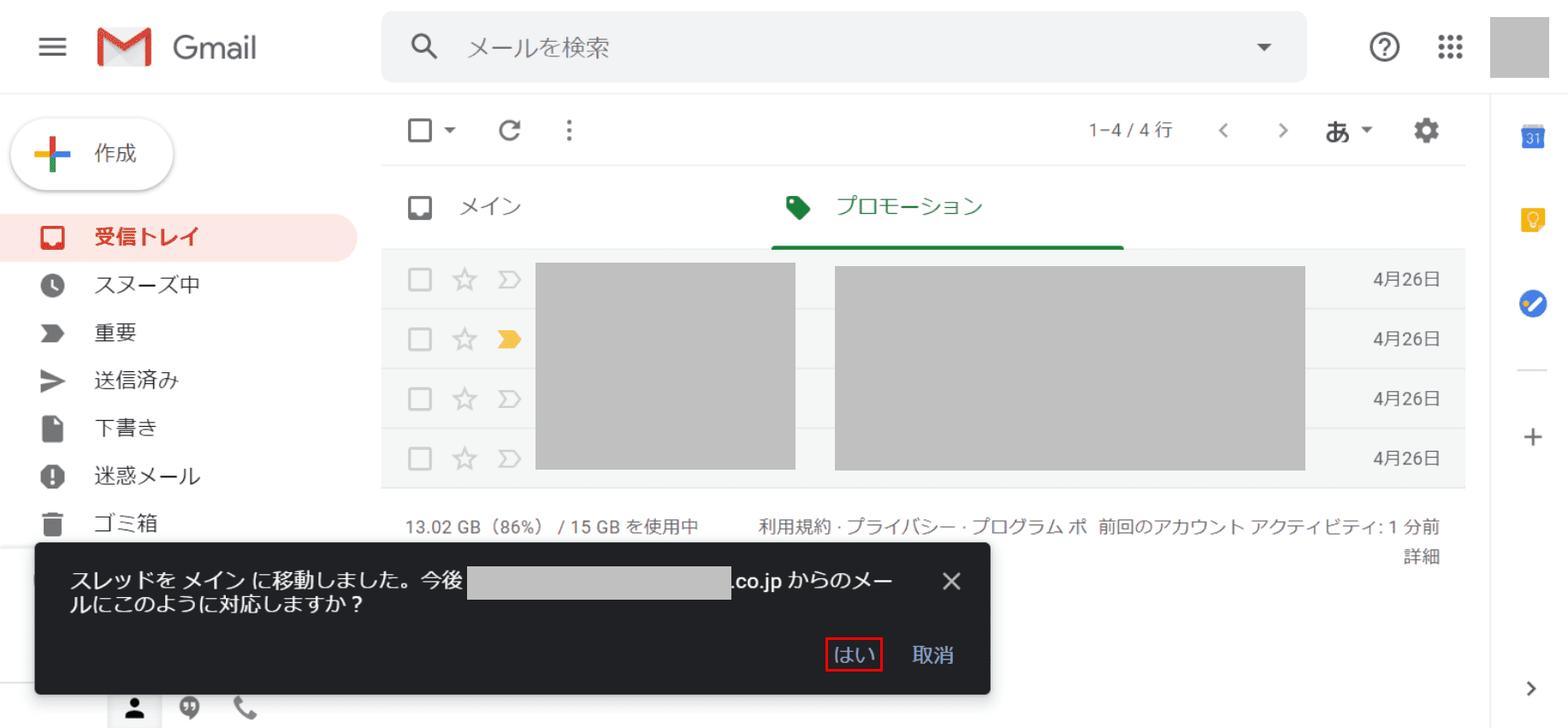
Task: Click the メールを検索 search field
Action: coord(843,47)
